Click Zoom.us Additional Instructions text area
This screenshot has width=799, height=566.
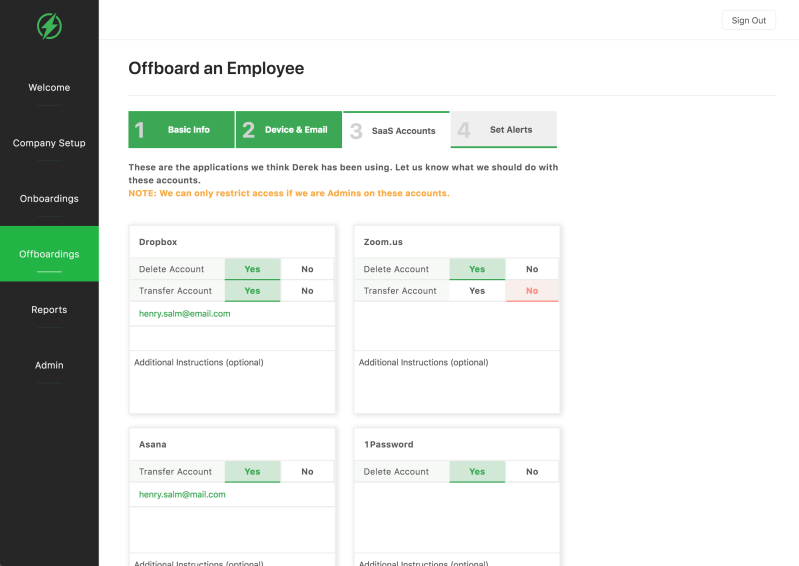coord(457,382)
